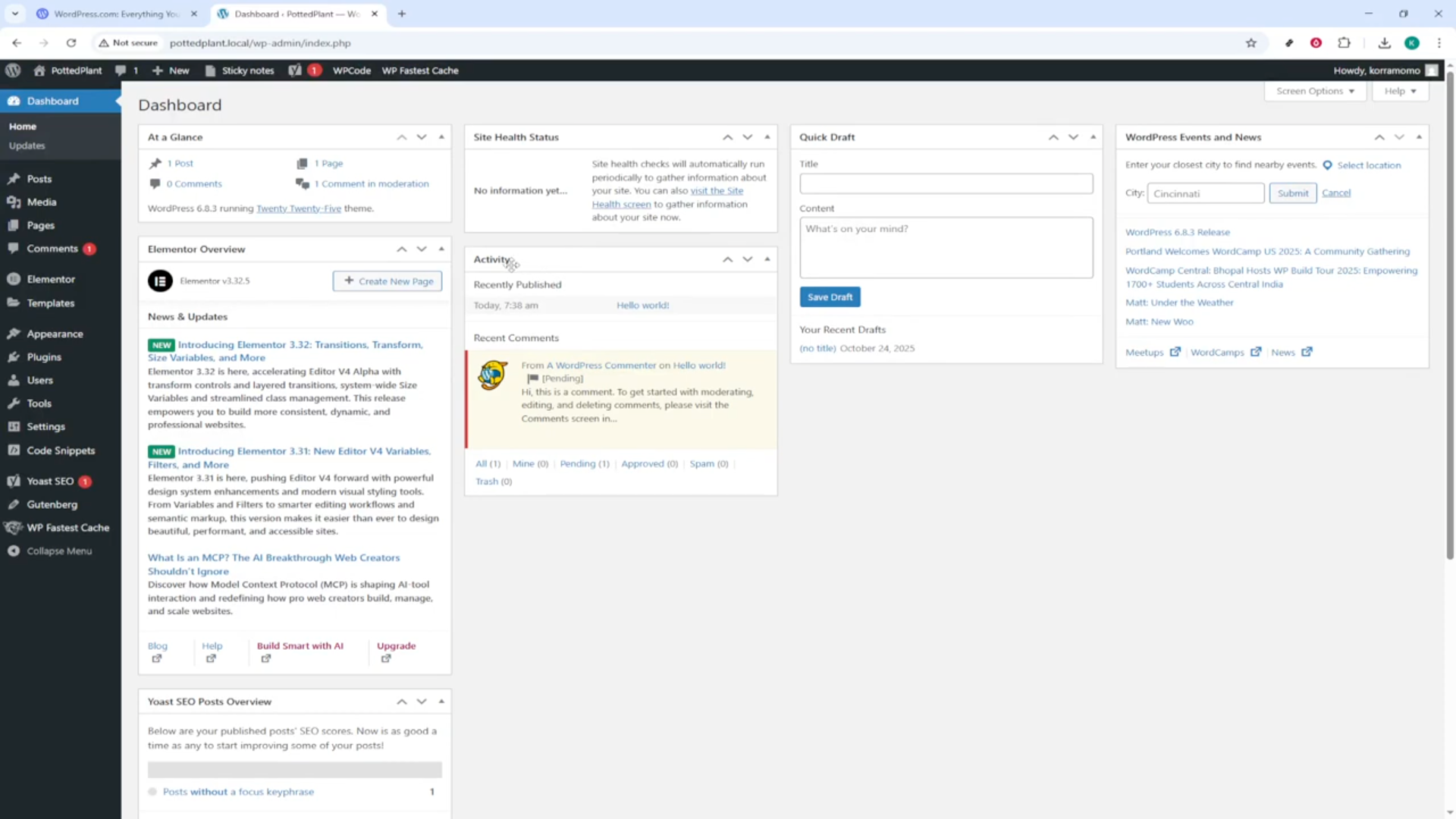This screenshot has width=1456, height=819.
Task: Open Chrome extensions puzzle icon
Action: tap(1344, 43)
